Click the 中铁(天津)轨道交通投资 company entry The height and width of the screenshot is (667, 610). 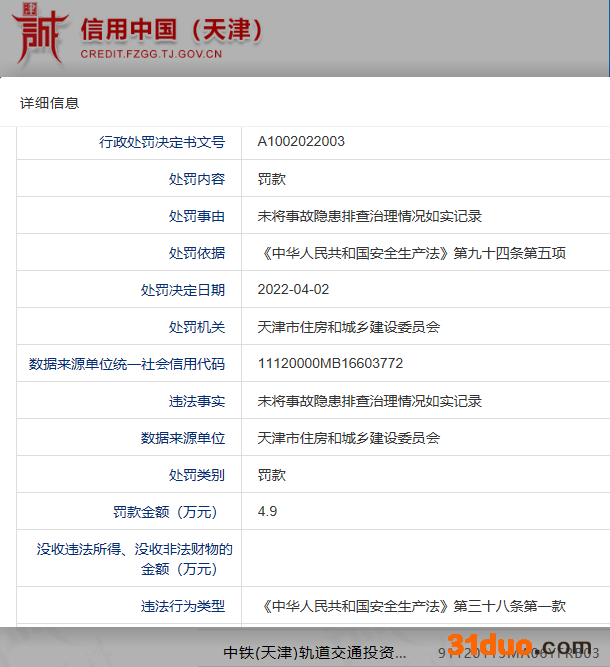tap(314, 653)
